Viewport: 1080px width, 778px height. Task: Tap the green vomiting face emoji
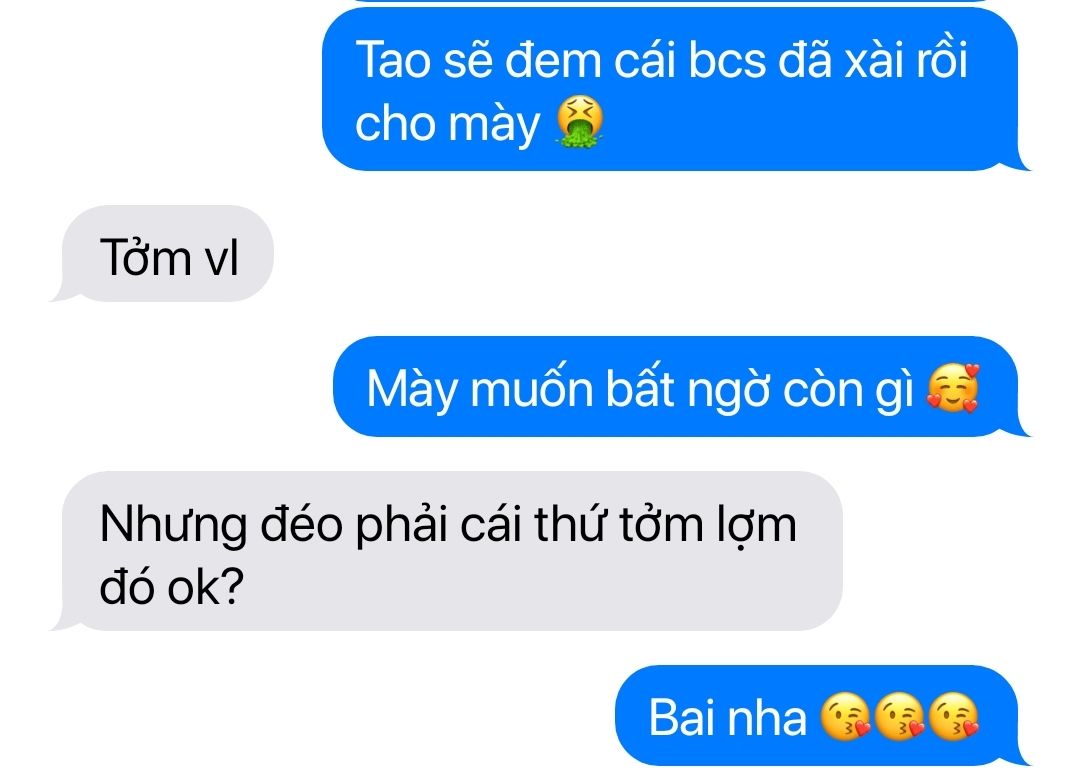pos(580,122)
